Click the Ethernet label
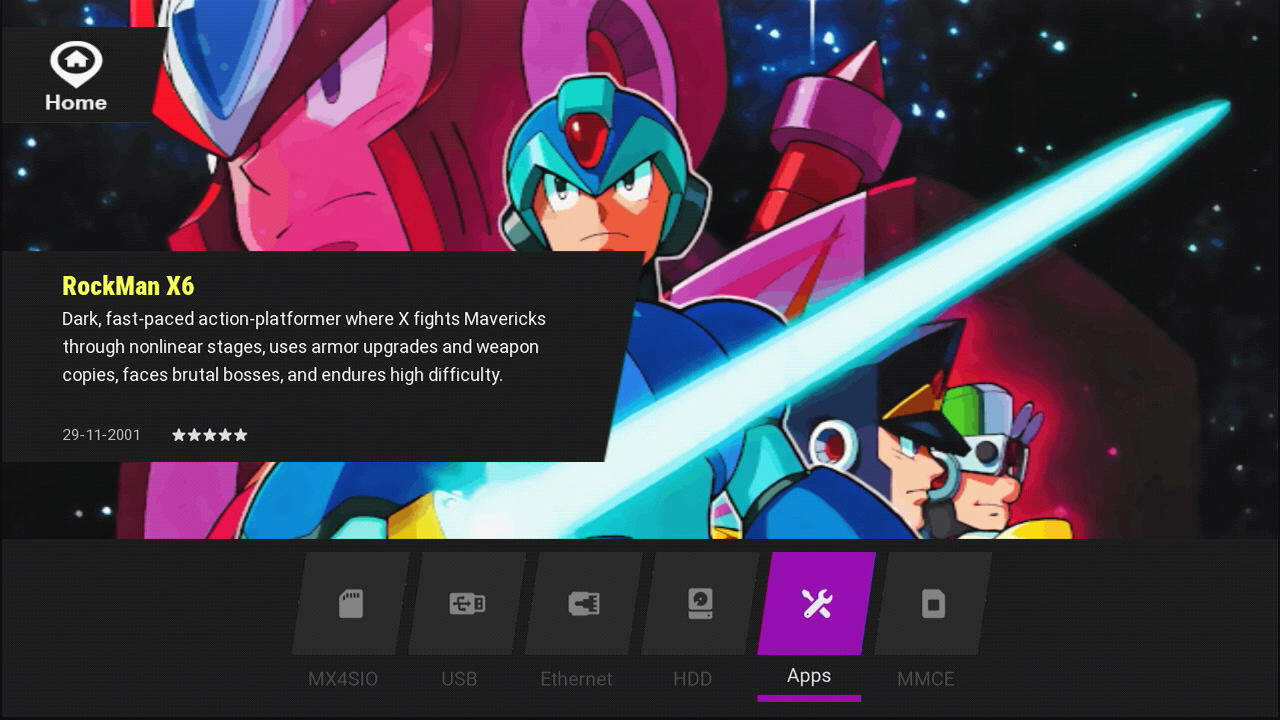This screenshot has height=720, width=1280. (576, 679)
